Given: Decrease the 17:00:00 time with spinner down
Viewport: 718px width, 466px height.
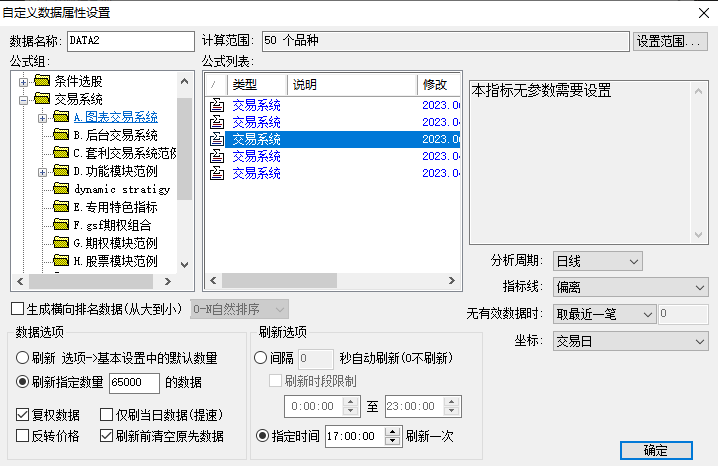Looking at the screenshot, I should coord(392,441).
